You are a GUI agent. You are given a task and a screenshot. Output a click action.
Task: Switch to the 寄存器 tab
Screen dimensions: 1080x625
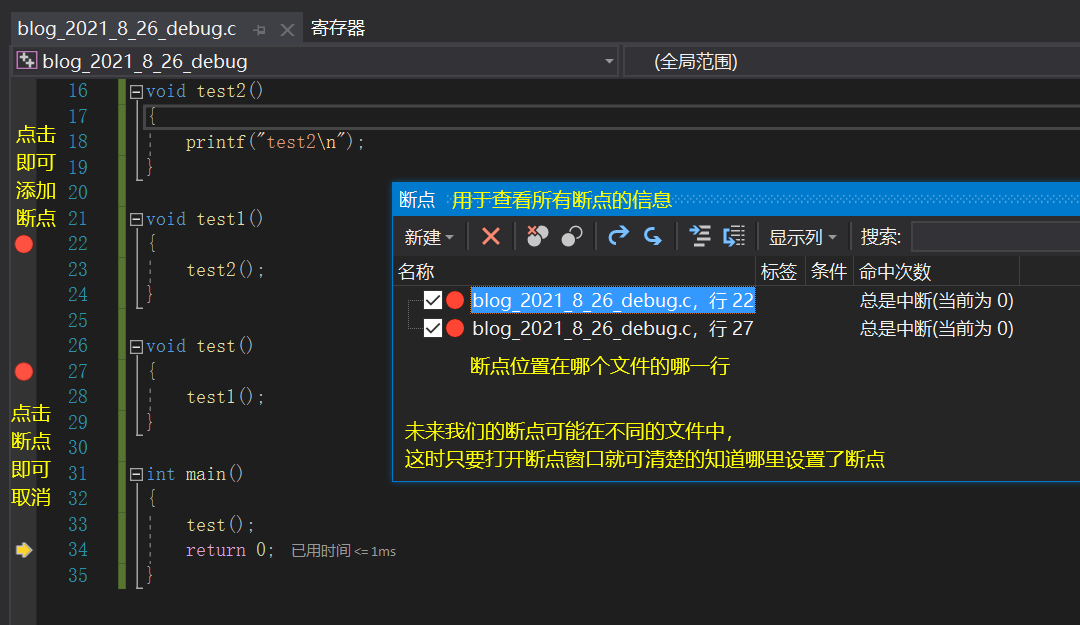click(x=340, y=28)
